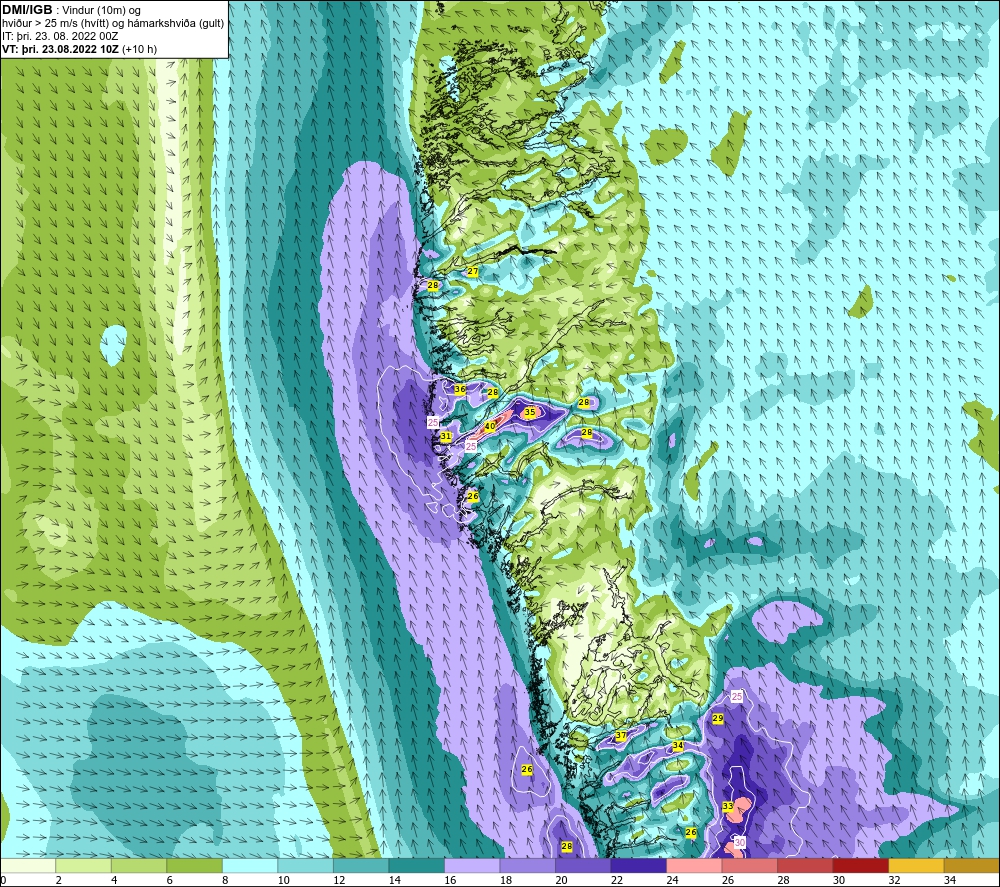Select the light cyan 8–10 legend swatch
The image size is (1000, 887).
click(250, 866)
